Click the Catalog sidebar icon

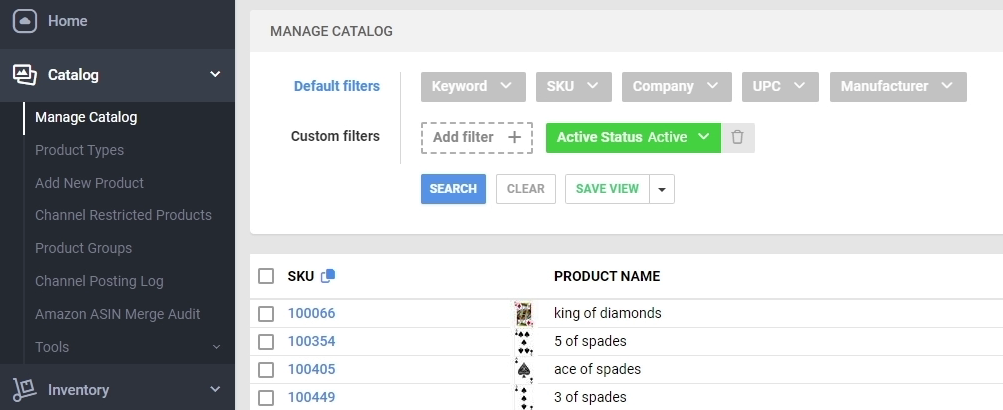pyautogui.click(x=25, y=75)
